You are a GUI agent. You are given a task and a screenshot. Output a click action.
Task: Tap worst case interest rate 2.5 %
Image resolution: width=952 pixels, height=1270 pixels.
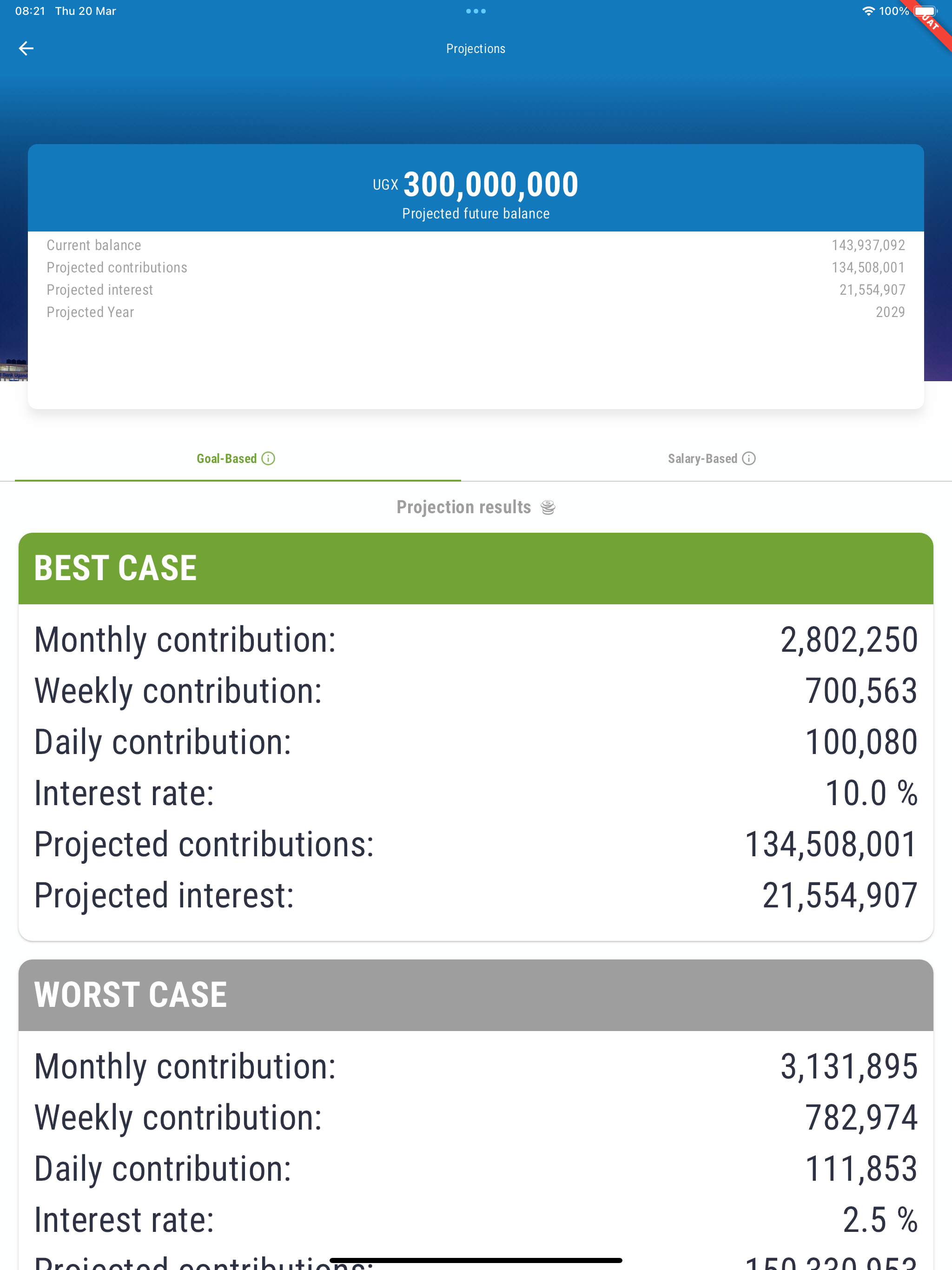[879, 1220]
